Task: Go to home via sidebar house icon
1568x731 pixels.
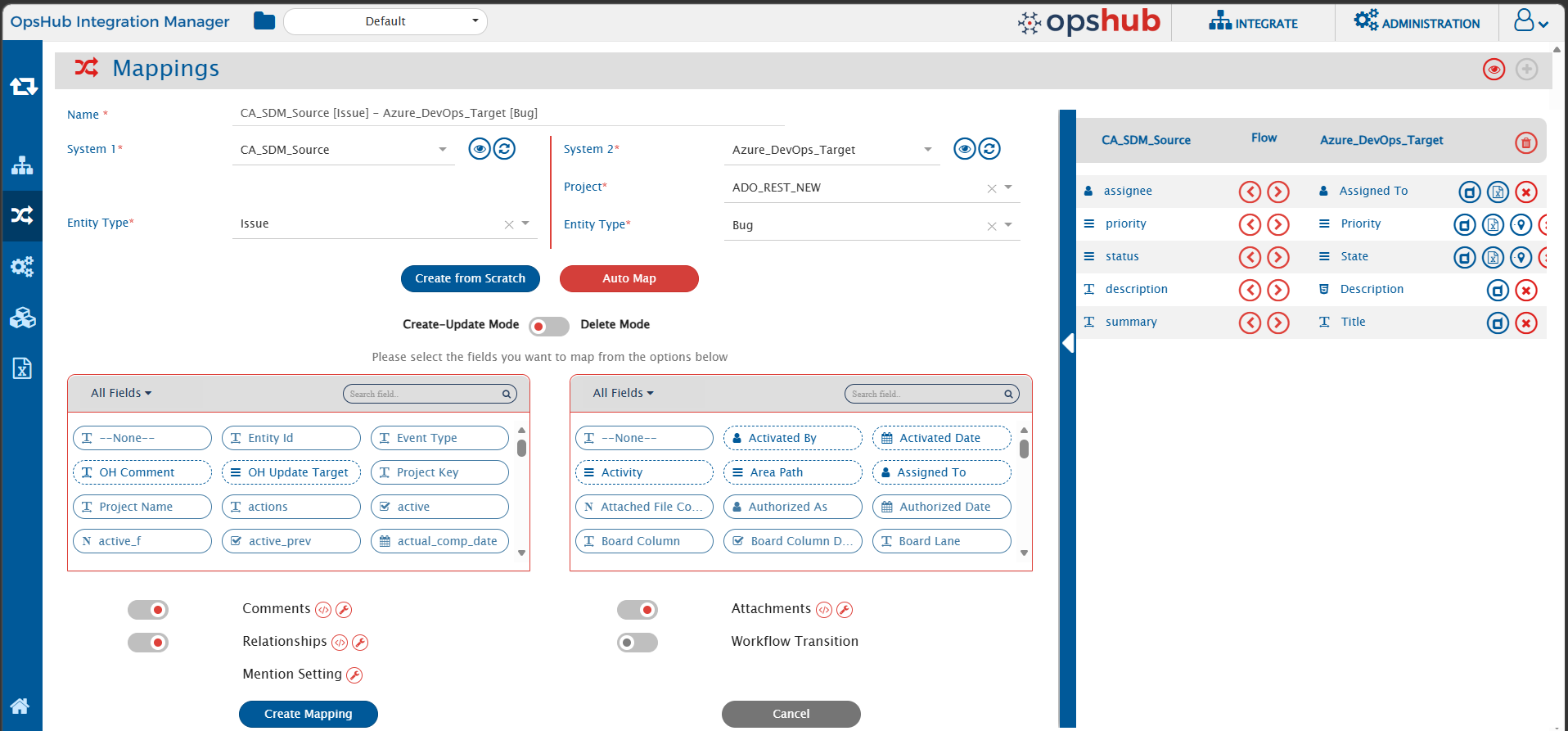Action: [20, 706]
